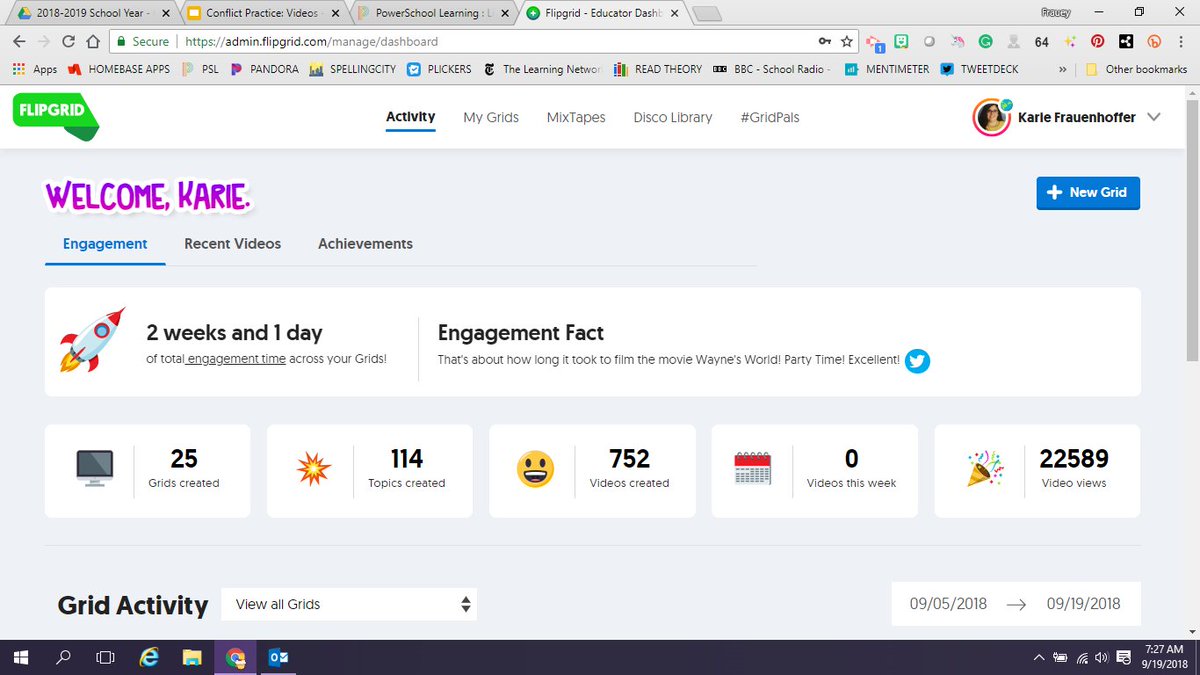Open Achievements tab

click(365, 244)
